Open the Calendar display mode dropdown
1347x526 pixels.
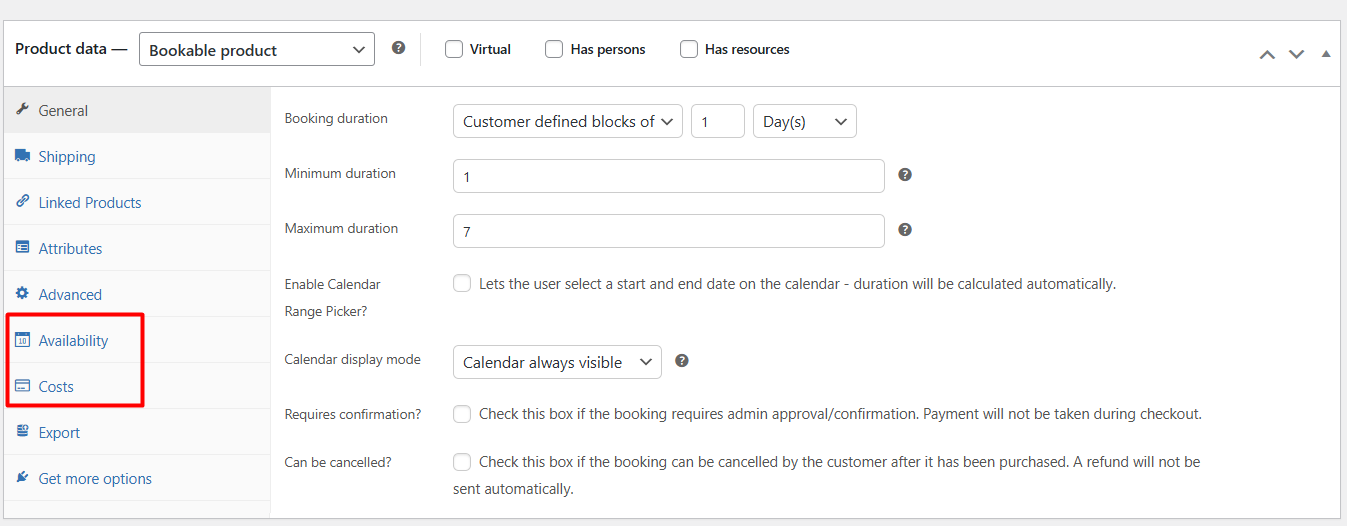[x=557, y=362]
